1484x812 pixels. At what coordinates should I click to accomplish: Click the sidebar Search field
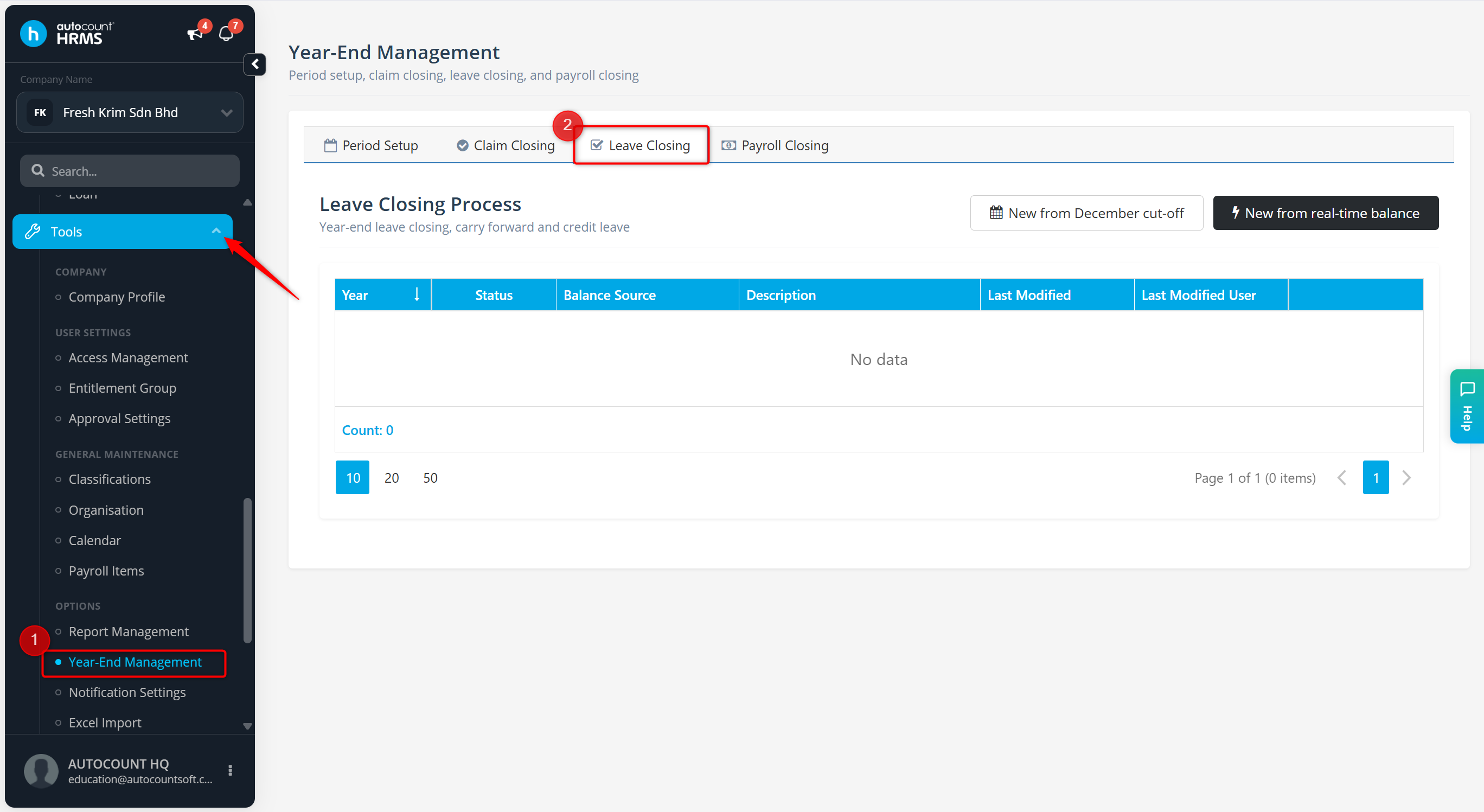click(x=130, y=170)
